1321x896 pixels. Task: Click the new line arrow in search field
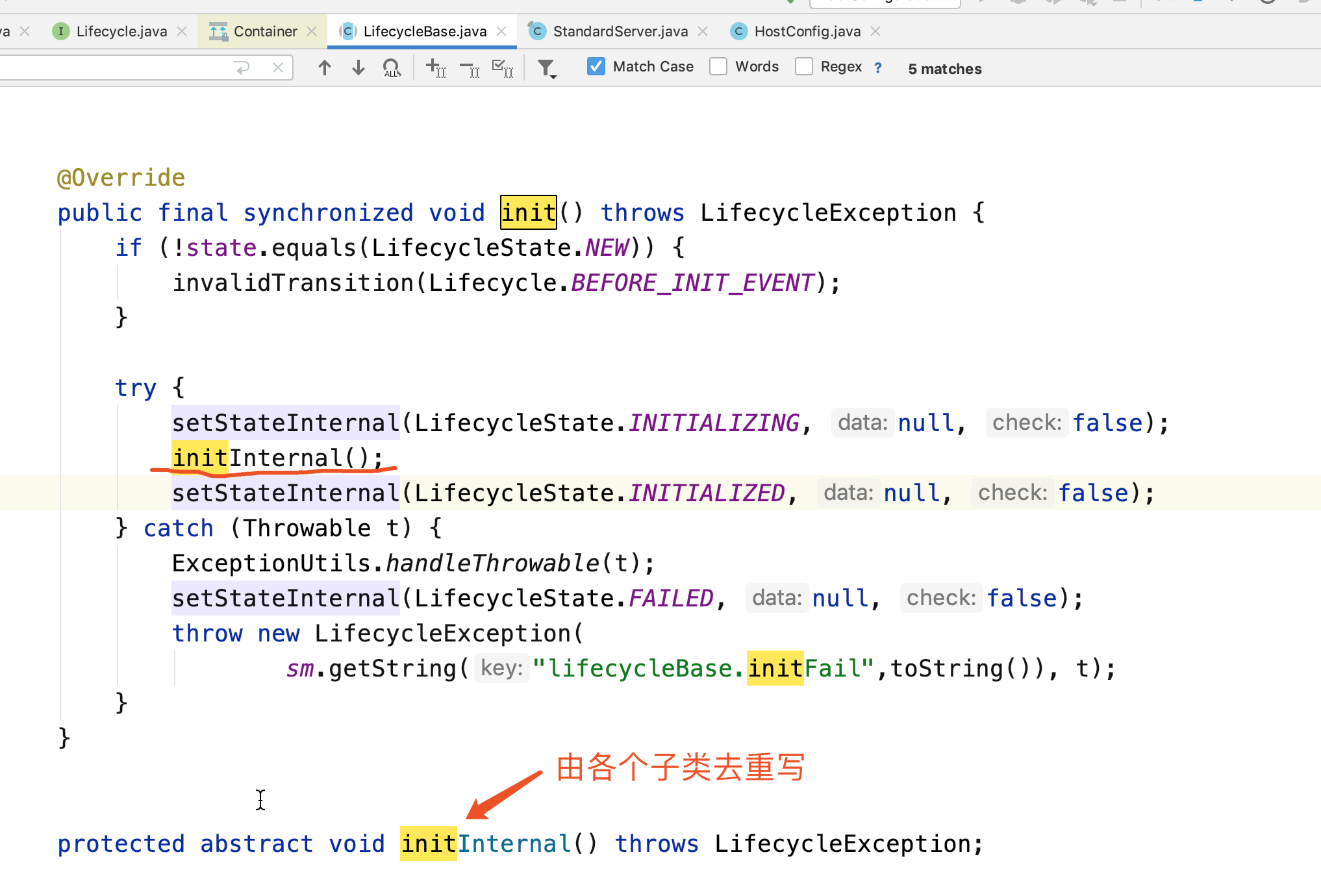tap(242, 68)
